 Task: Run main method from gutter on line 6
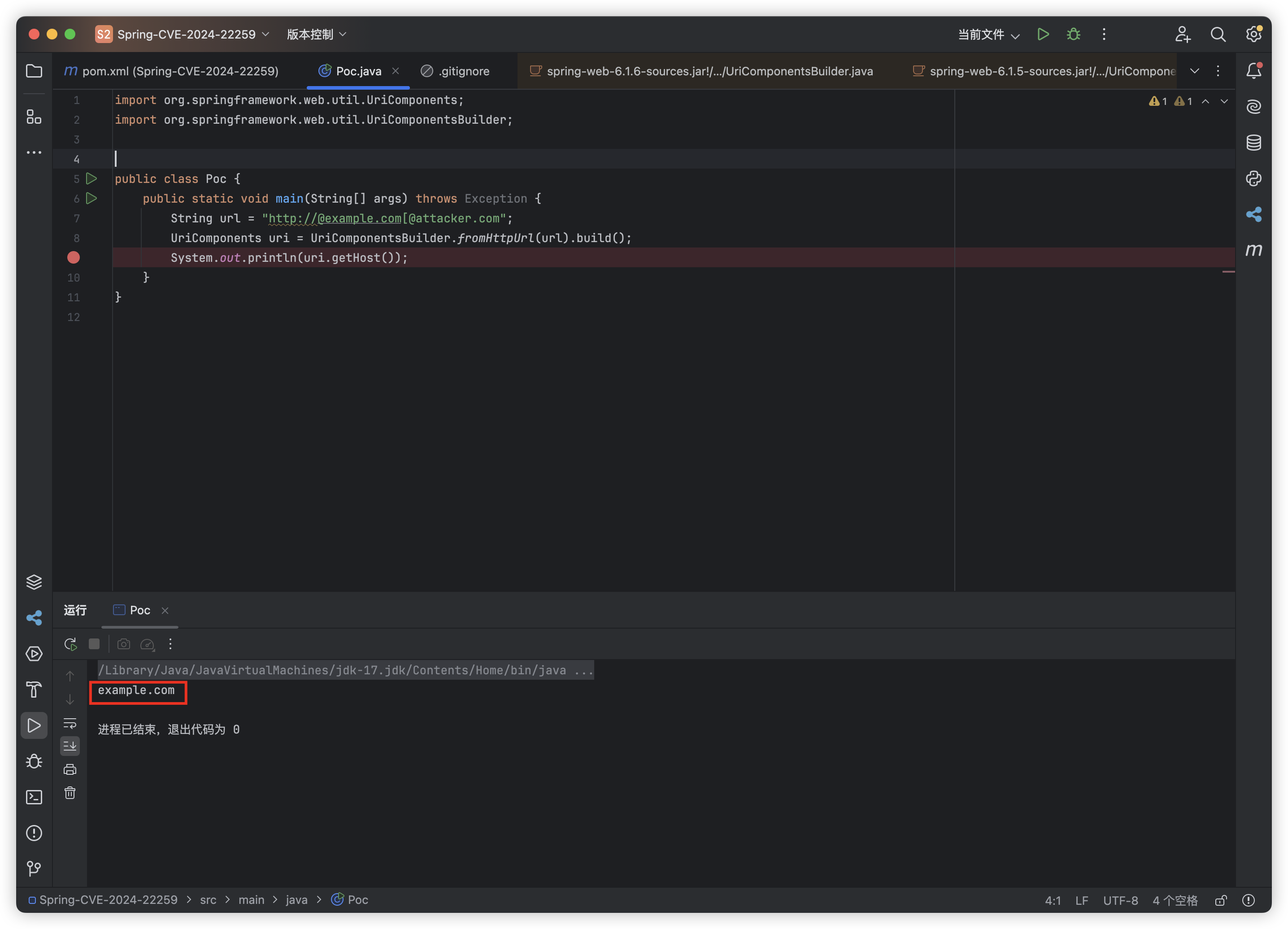(x=91, y=199)
